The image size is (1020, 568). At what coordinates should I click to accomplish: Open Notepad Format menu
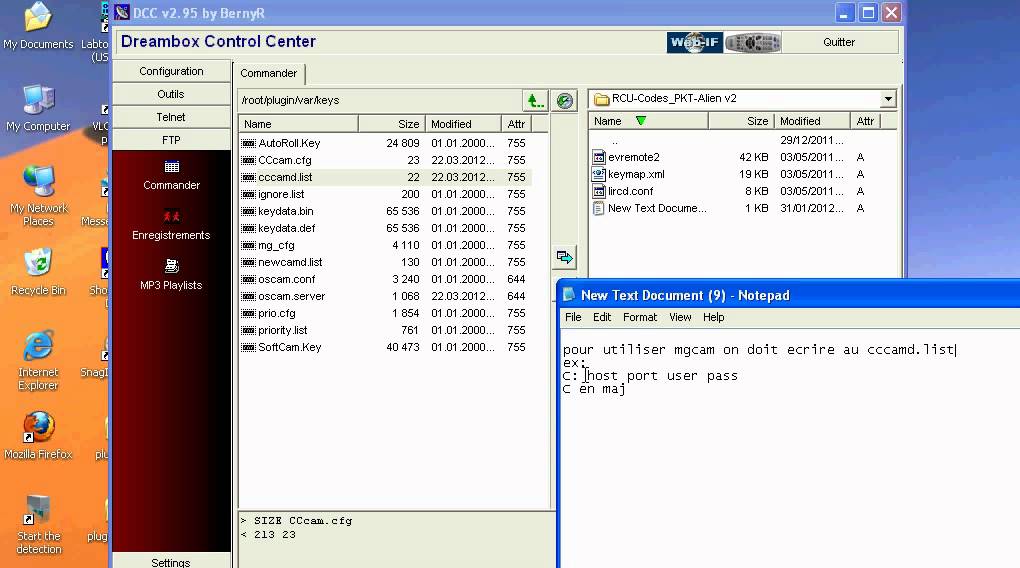[x=640, y=317]
